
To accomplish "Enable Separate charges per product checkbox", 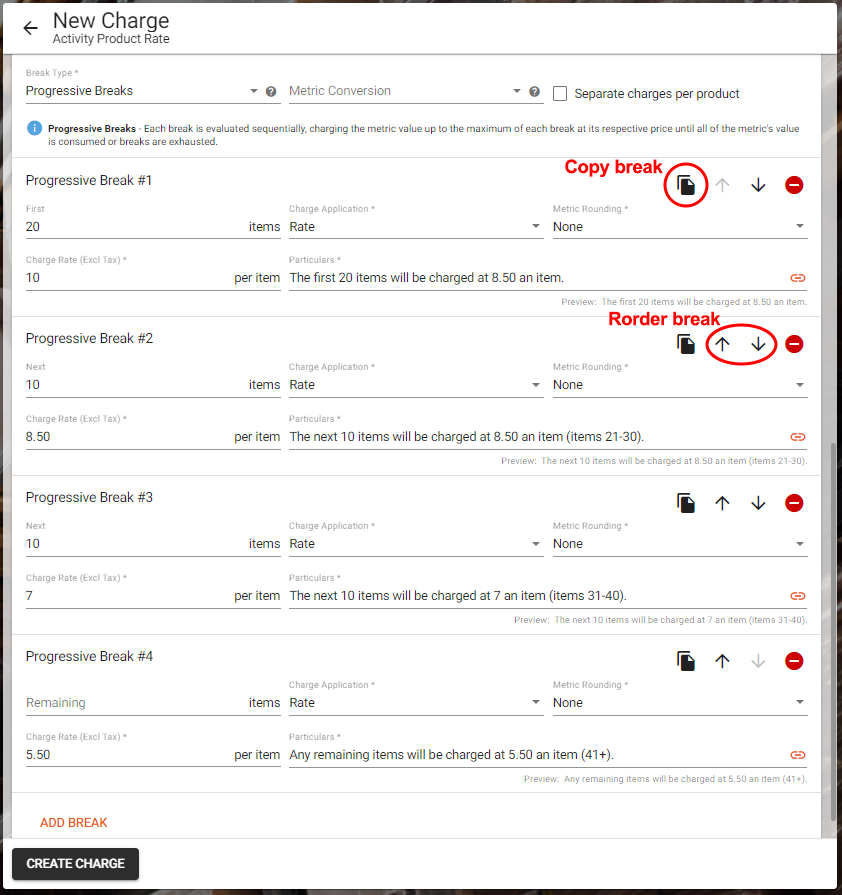I will [560, 93].
